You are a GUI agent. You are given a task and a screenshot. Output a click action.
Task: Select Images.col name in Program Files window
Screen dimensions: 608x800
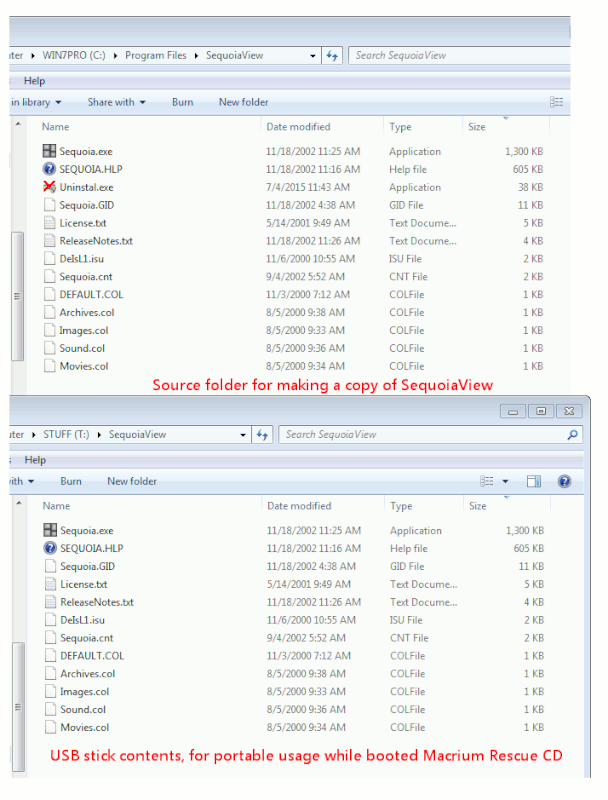click(x=84, y=330)
